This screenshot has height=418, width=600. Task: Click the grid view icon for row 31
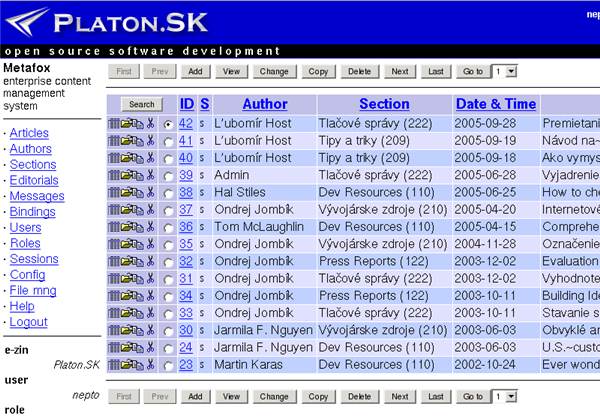pyautogui.click(x=114, y=278)
